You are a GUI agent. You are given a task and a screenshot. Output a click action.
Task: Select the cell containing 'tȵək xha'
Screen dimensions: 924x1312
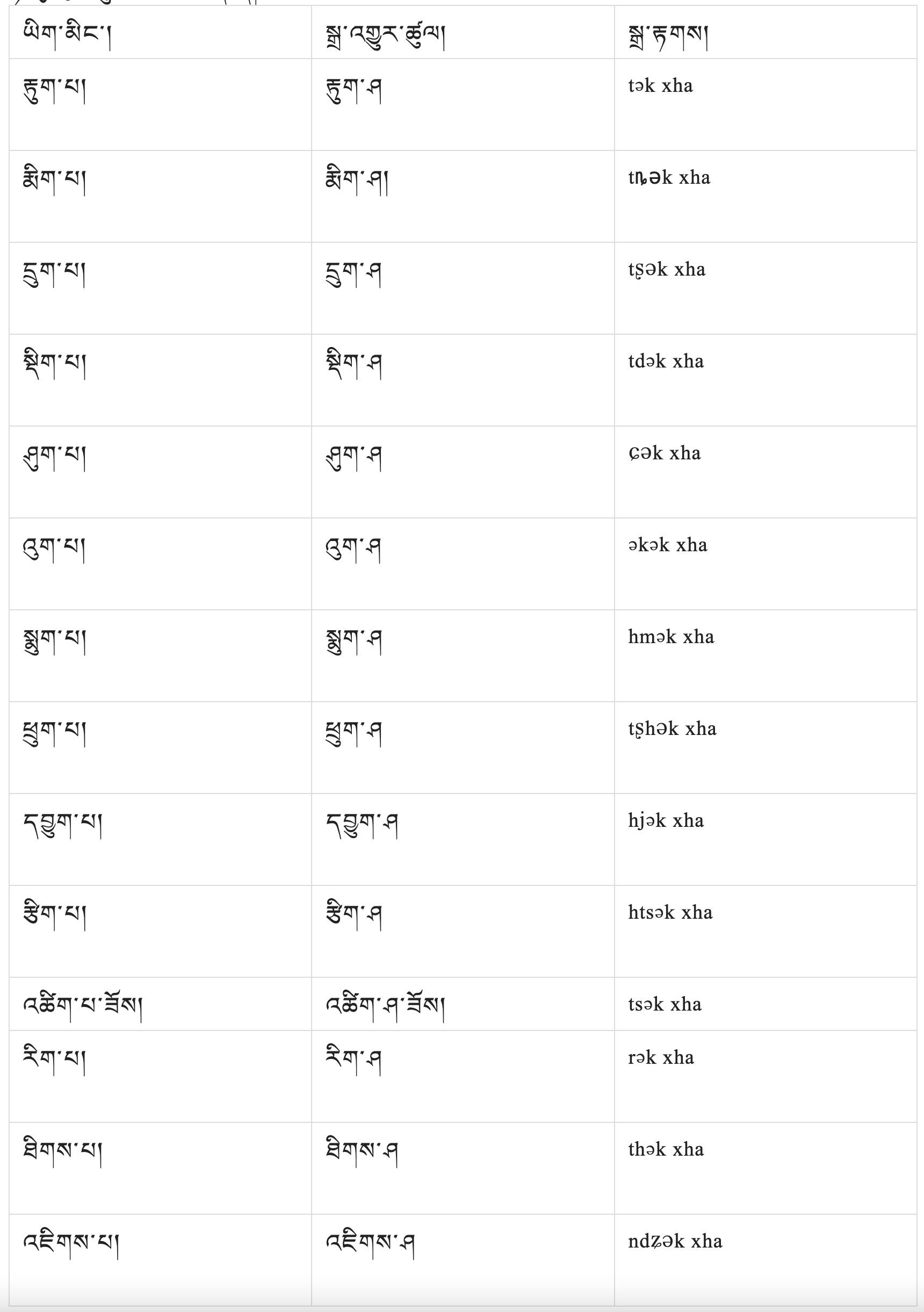click(x=765, y=196)
